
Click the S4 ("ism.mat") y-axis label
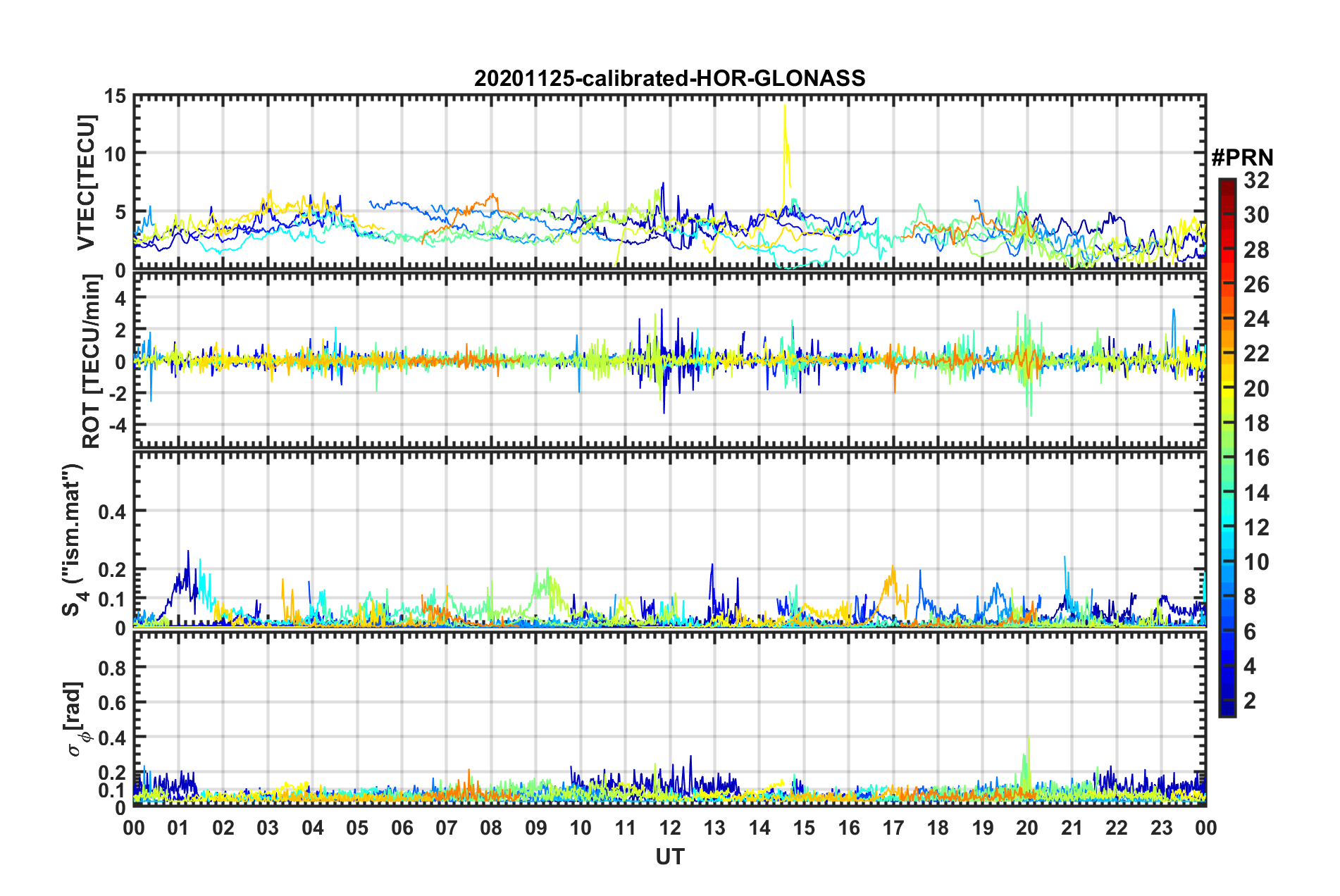[x=74, y=540]
